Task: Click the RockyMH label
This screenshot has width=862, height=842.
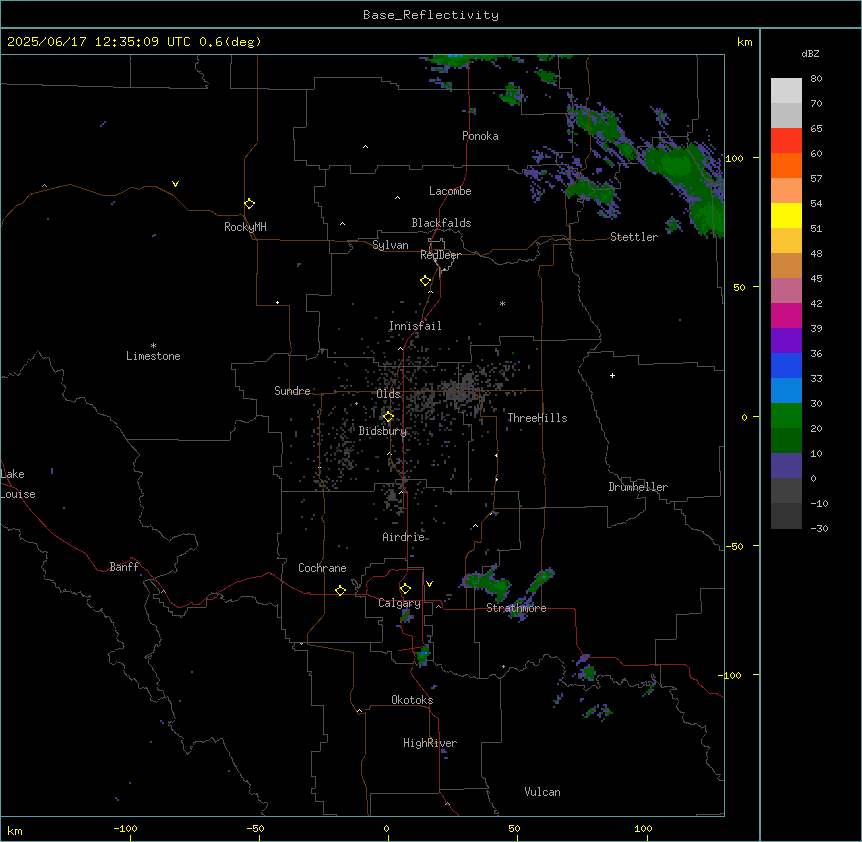Action: (245, 227)
